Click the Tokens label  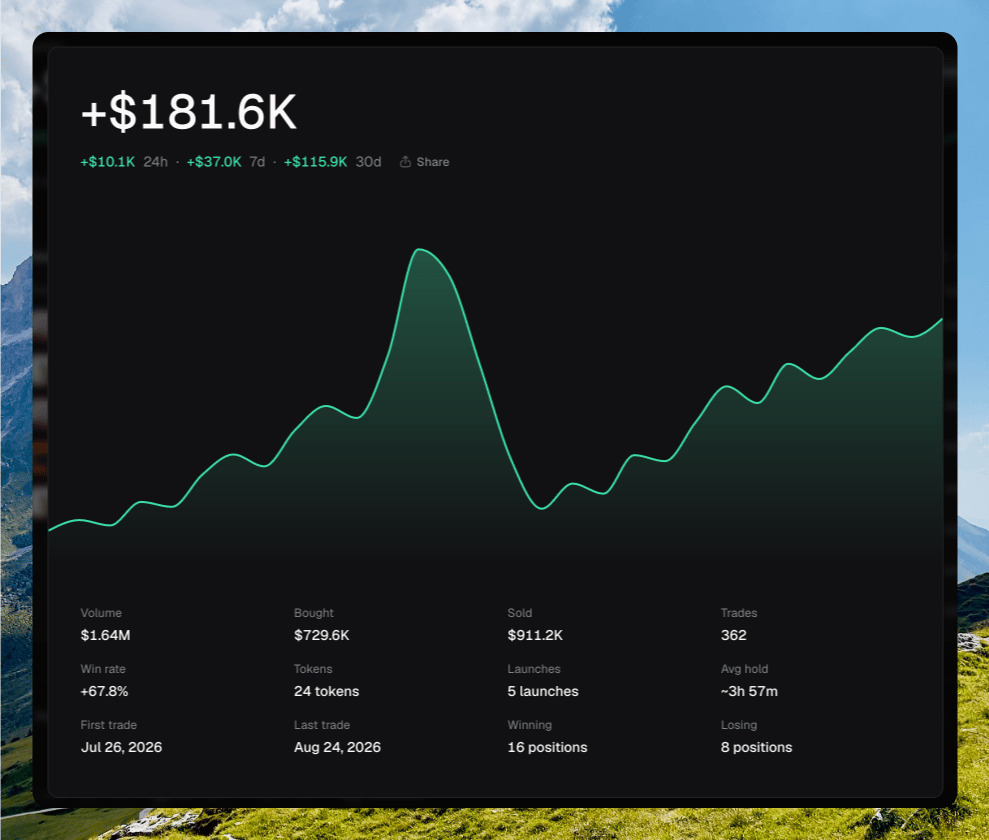coord(313,669)
